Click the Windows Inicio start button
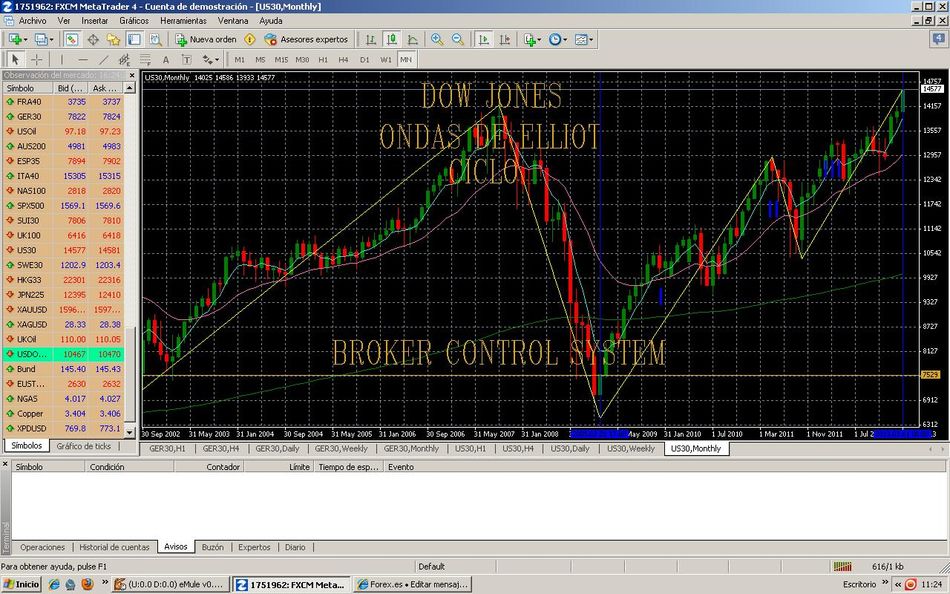The width and height of the screenshot is (950, 594). [21, 584]
